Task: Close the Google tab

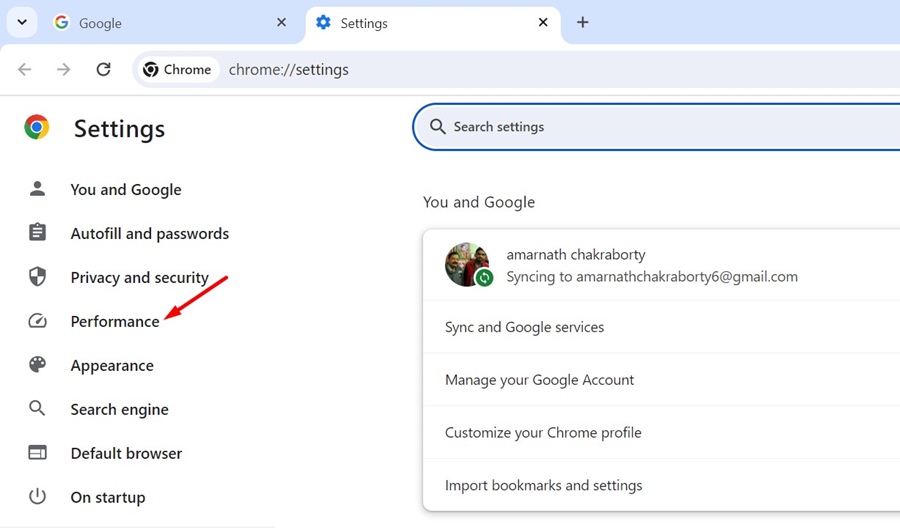Action: [x=281, y=22]
